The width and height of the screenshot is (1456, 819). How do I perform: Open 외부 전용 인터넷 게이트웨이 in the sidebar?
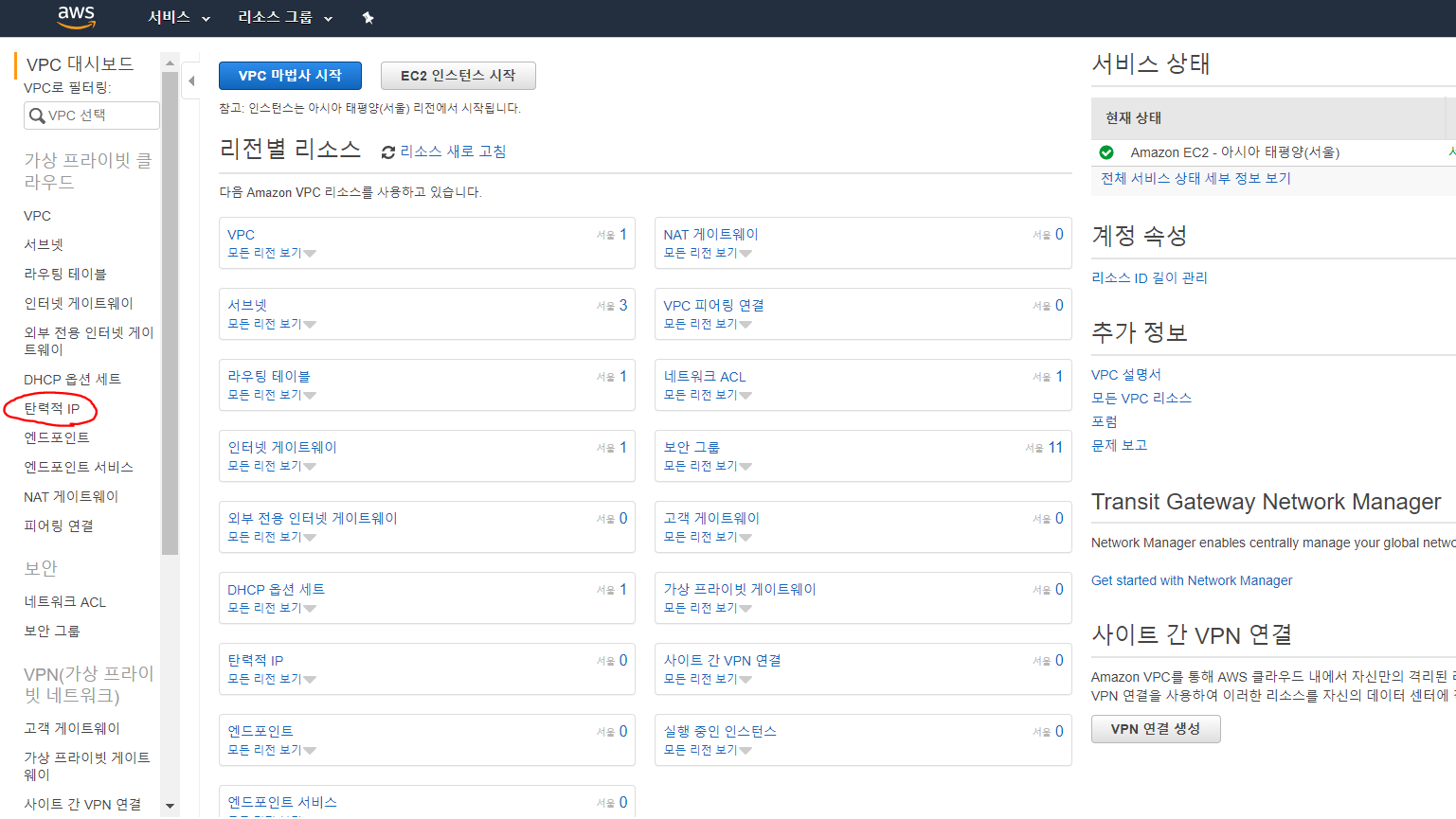coord(88,341)
